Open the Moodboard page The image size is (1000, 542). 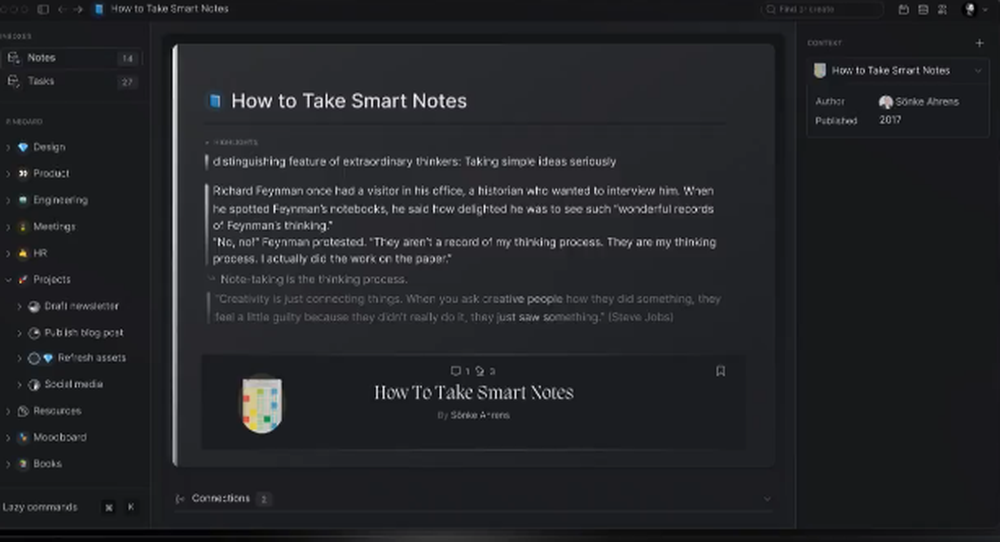pyautogui.click(x=60, y=437)
